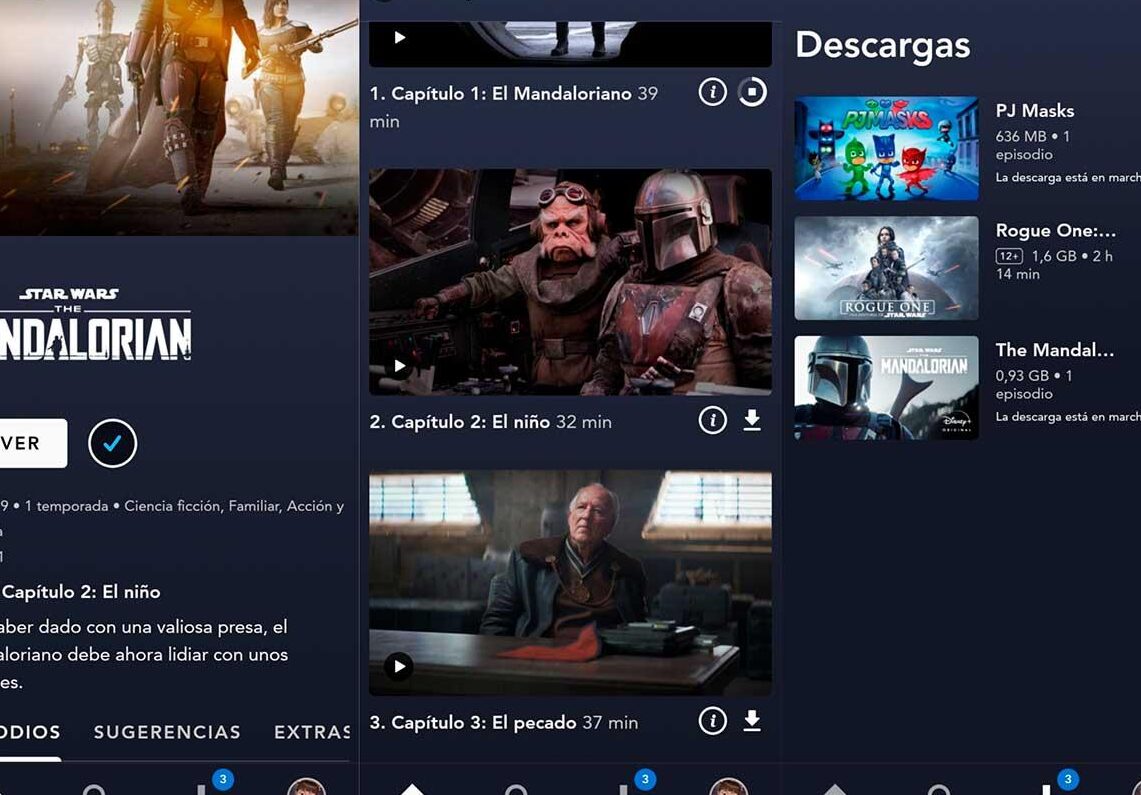The height and width of the screenshot is (795, 1141).
Task: Open the PJ Masks download thumbnail
Action: tap(886, 148)
